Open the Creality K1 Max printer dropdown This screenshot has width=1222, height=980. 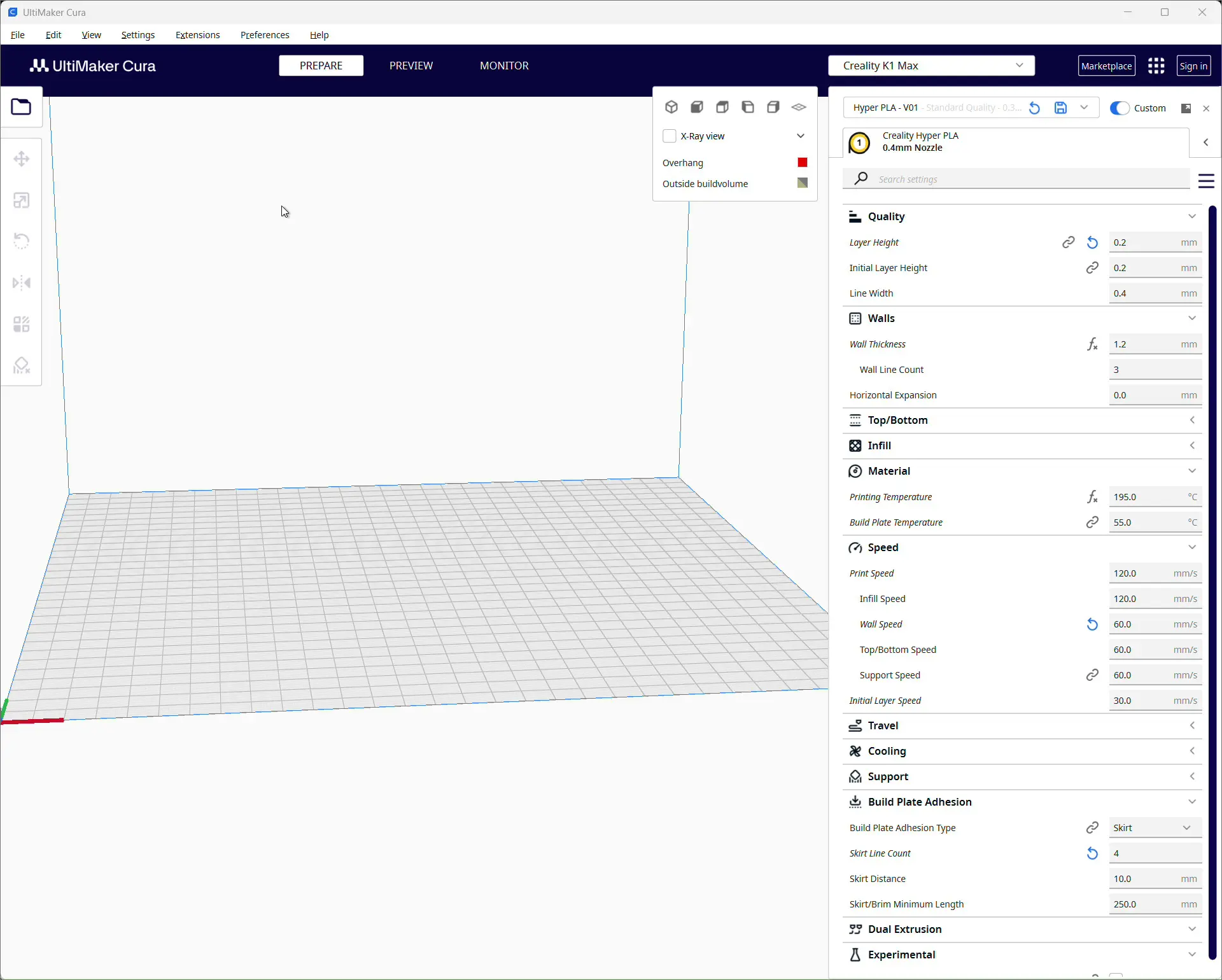tap(931, 65)
